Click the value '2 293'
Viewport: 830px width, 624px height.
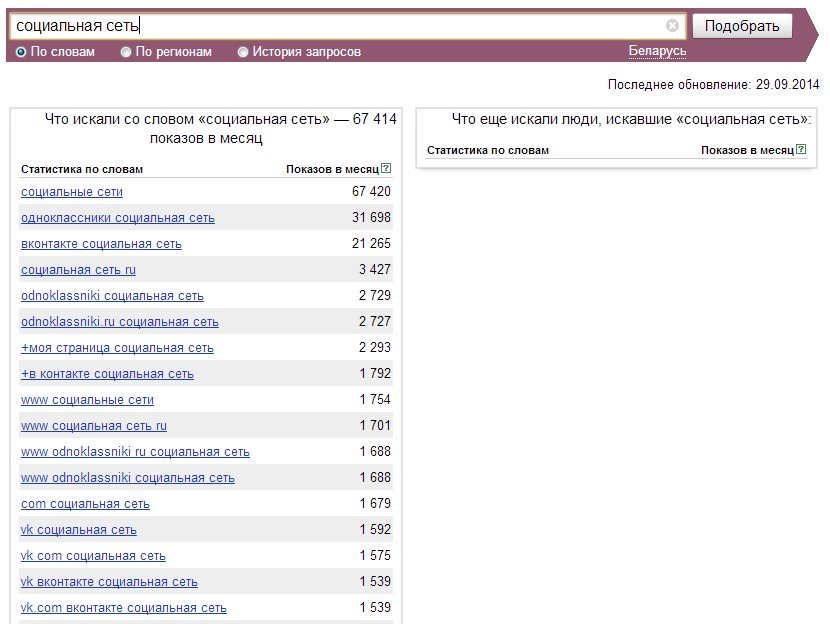[x=375, y=347]
